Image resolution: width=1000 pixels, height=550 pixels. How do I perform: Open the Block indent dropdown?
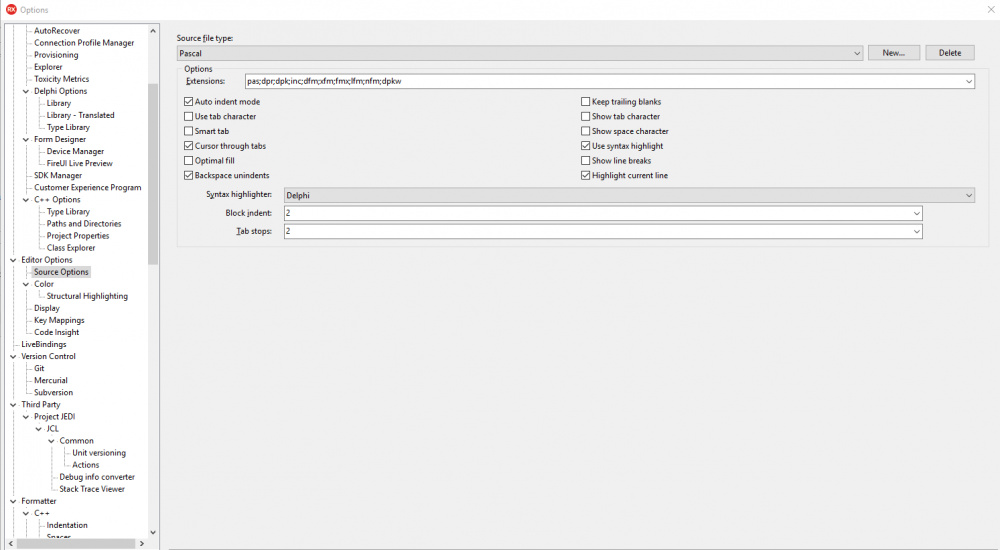916,213
